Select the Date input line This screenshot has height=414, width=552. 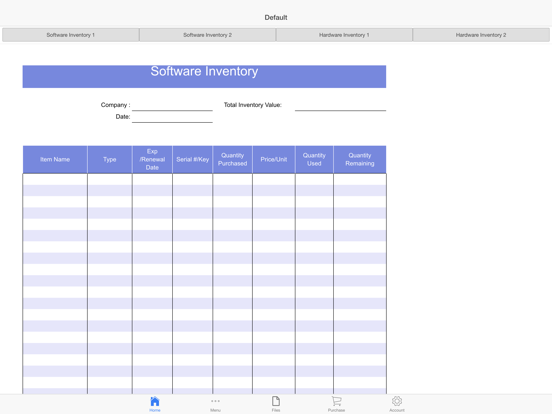point(172,118)
